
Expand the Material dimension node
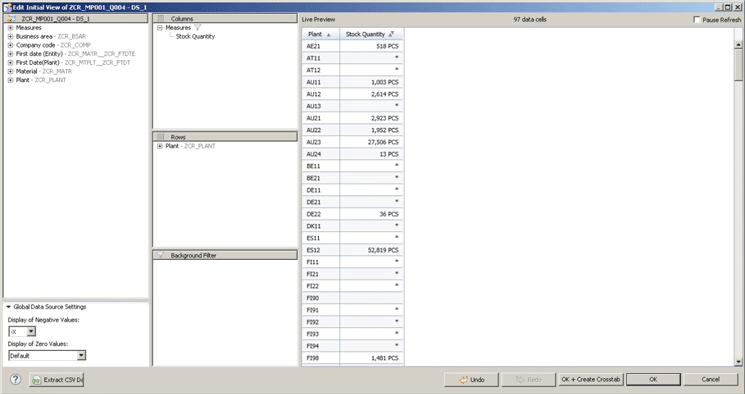10,71
